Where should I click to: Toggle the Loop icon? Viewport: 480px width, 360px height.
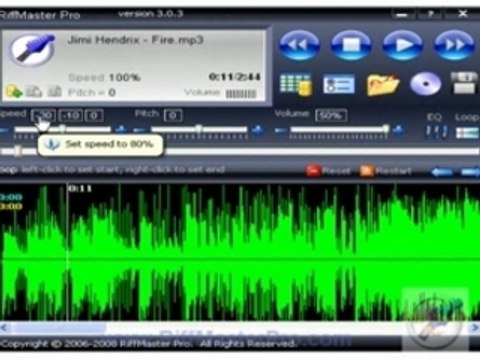(x=467, y=133)
